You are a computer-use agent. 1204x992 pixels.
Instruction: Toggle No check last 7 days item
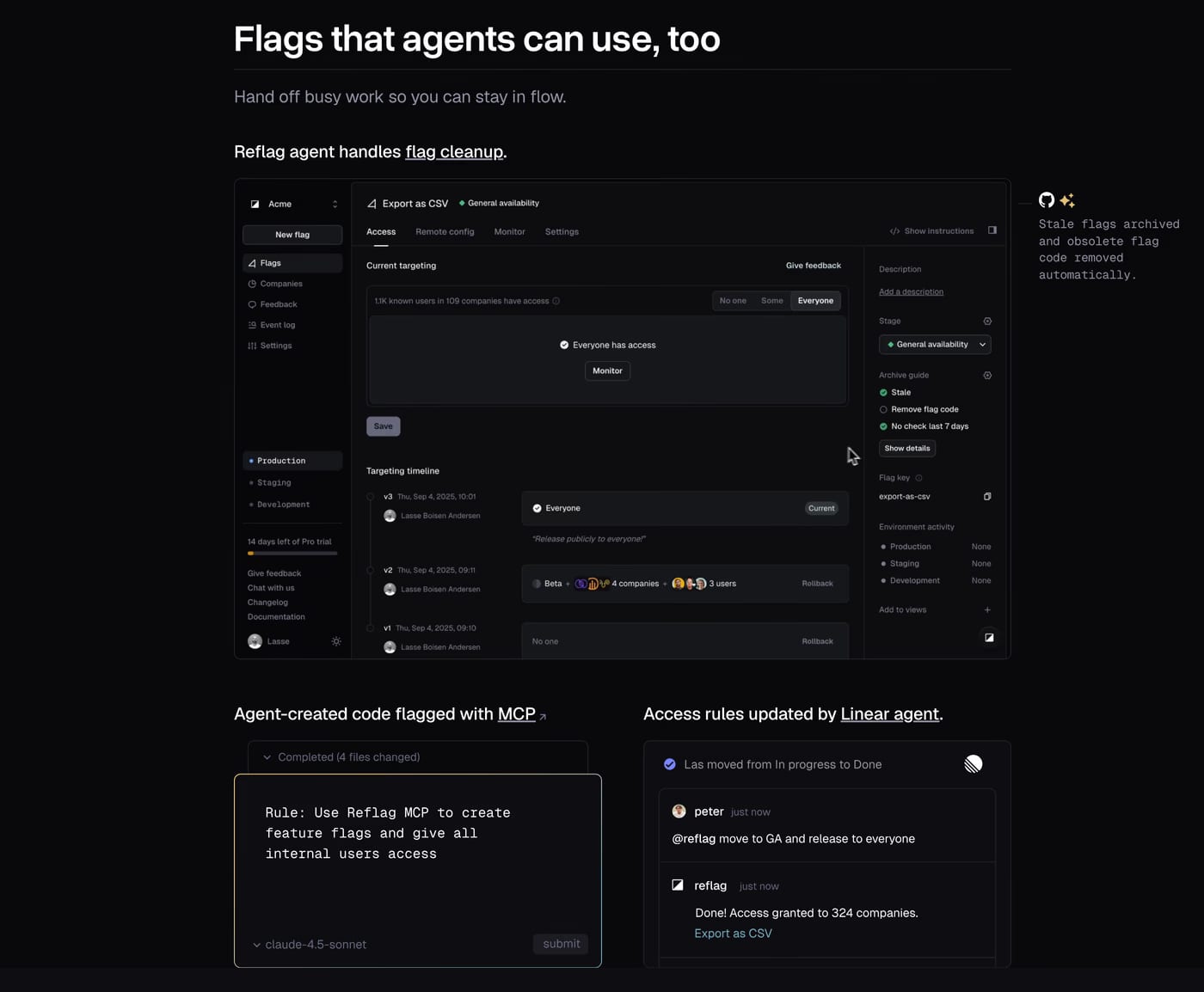(924, 426)
